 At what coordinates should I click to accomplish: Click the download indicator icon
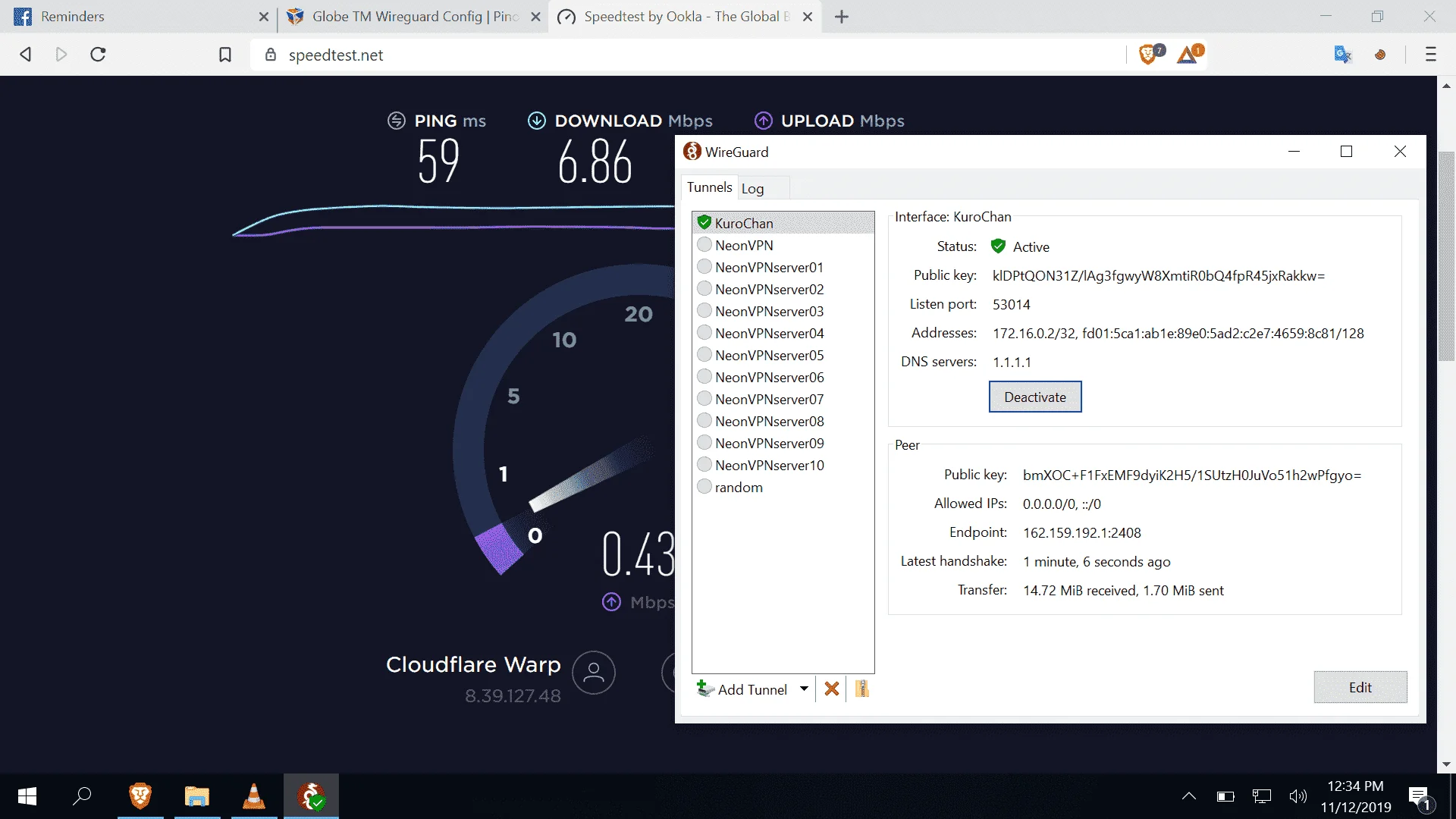click(537, 121)
